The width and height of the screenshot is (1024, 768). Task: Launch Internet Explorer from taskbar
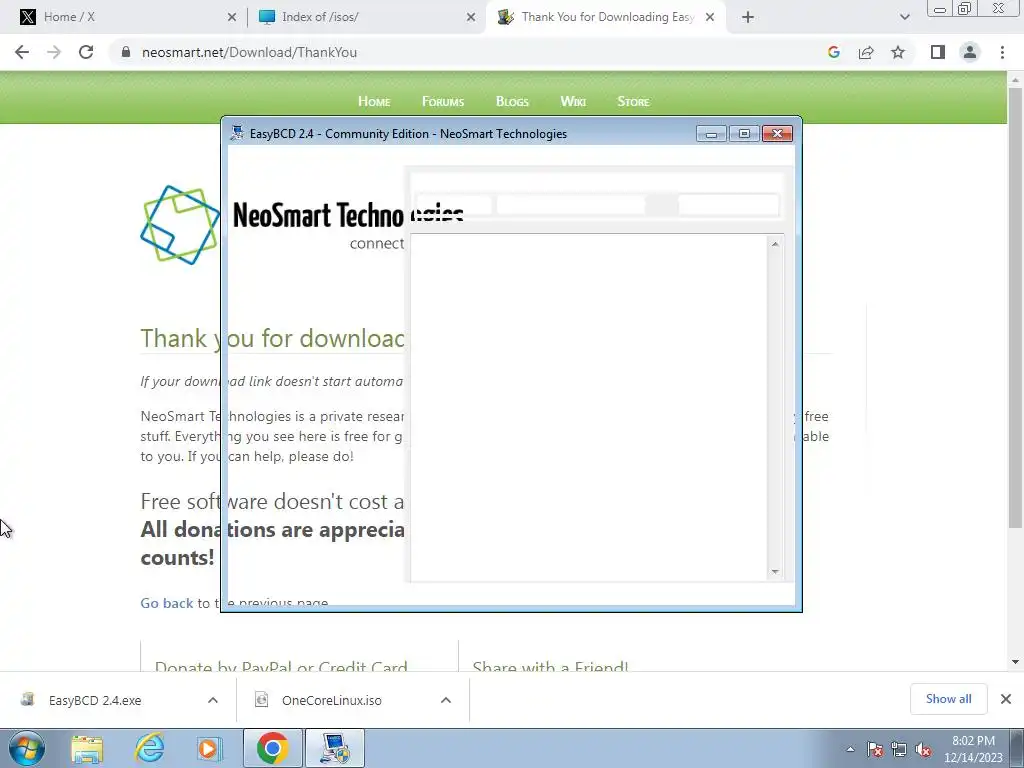pyautogui.click(x=150, y=748)
